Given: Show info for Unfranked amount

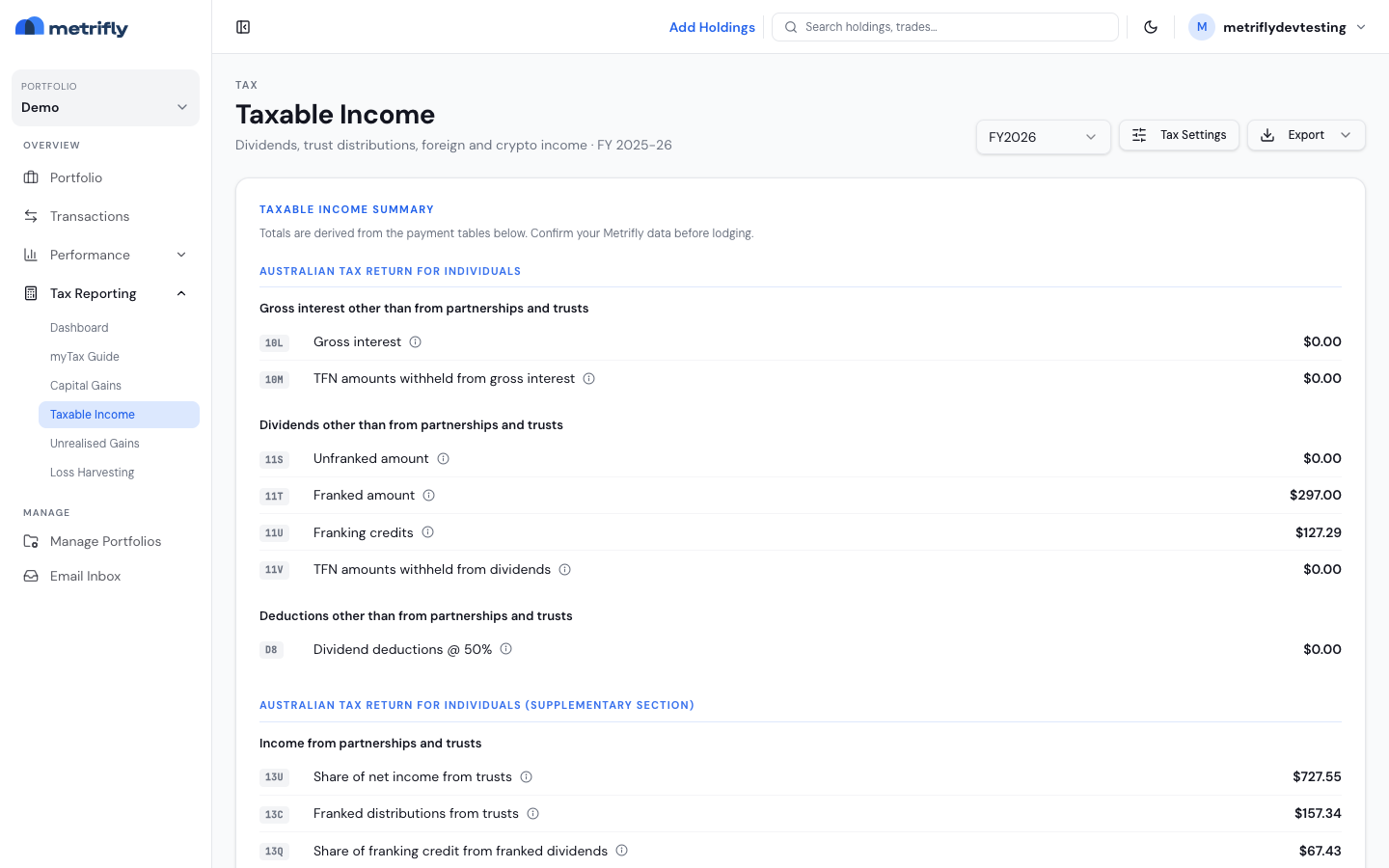Looking at the screenshot, I should point(443,459).
